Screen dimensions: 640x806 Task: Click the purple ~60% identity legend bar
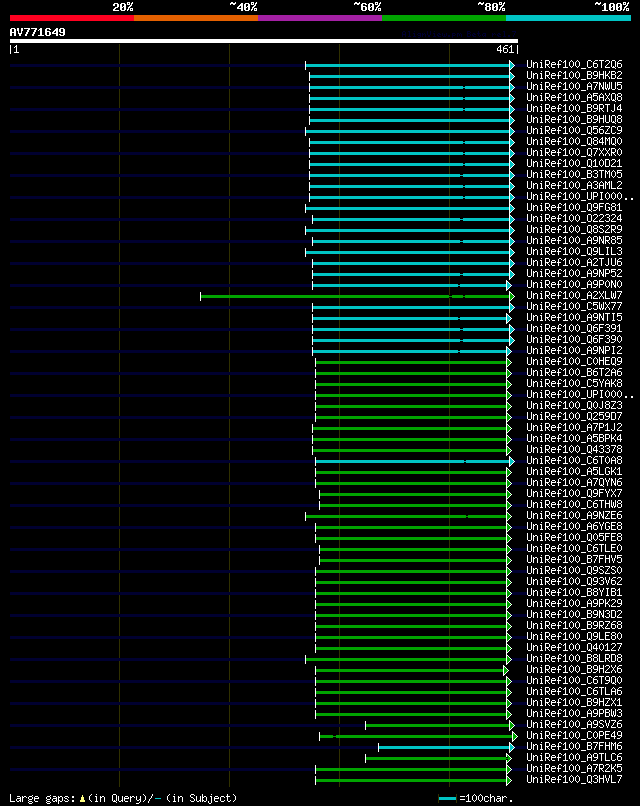320,18
